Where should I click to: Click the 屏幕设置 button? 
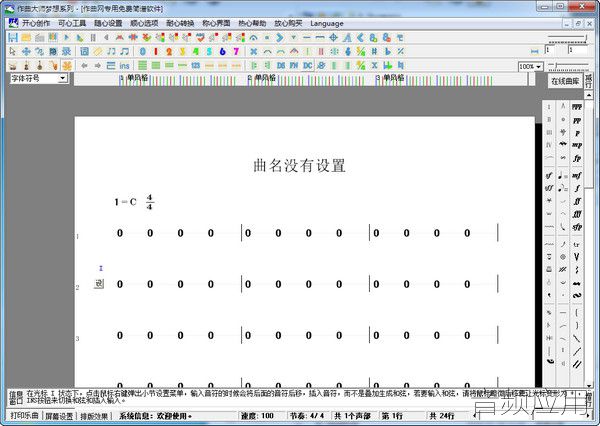[x=59, y=416]
